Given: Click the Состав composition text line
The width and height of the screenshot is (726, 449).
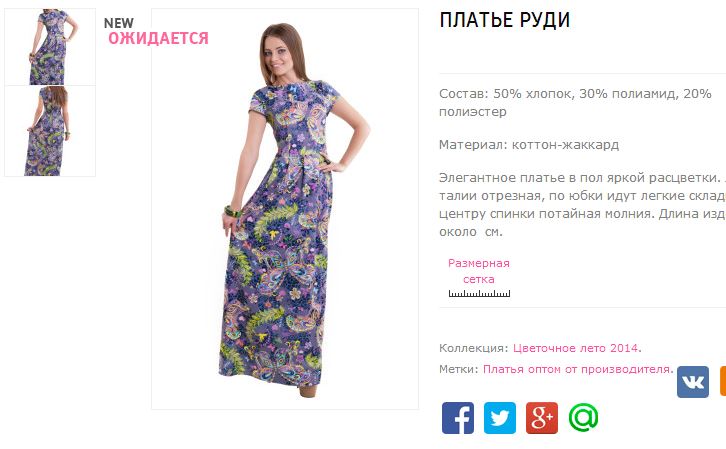Looking at the screenshot, I should (575, 103).
